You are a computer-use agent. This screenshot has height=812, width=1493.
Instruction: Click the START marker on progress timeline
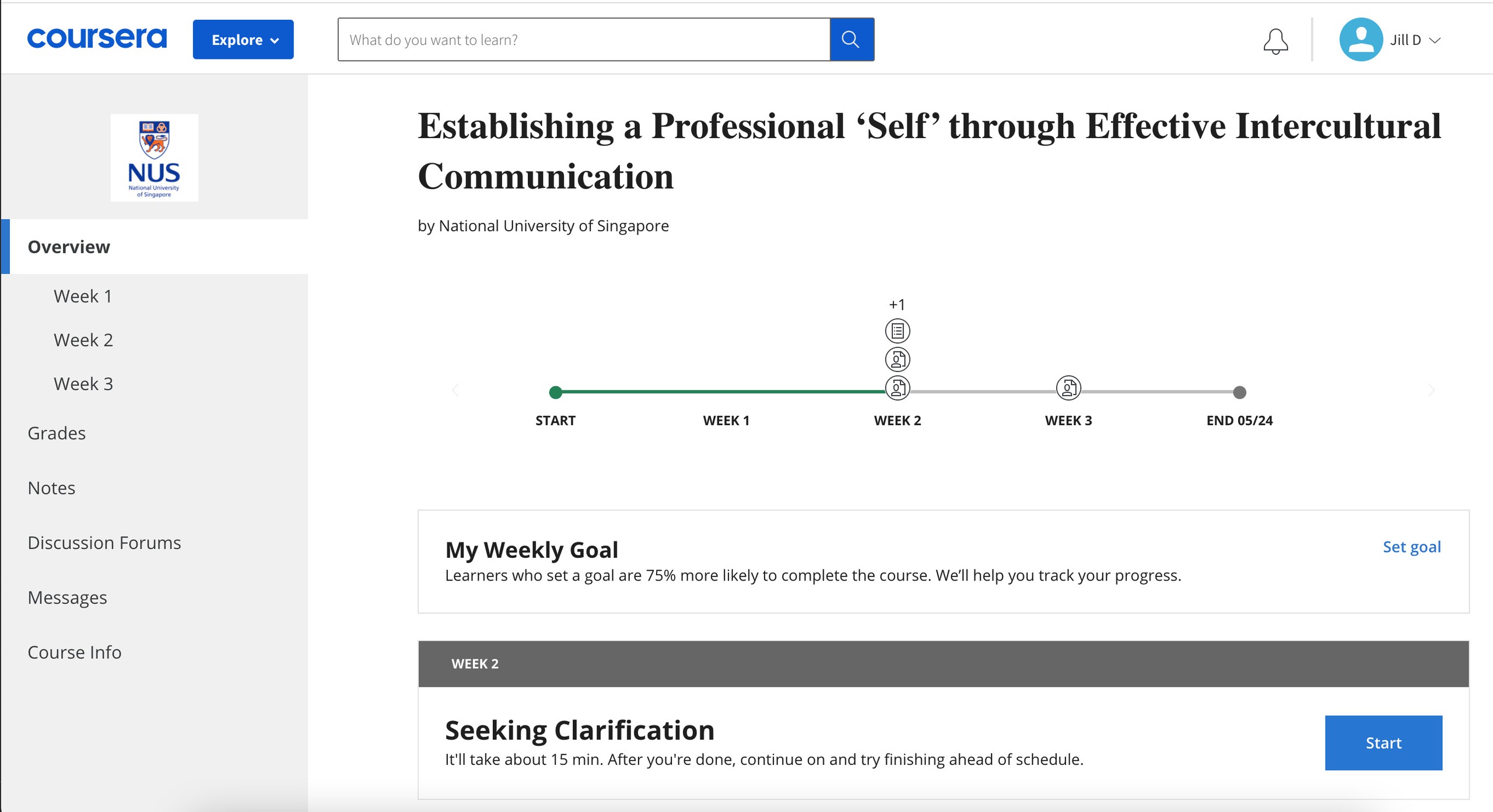(x=556, y=392)
